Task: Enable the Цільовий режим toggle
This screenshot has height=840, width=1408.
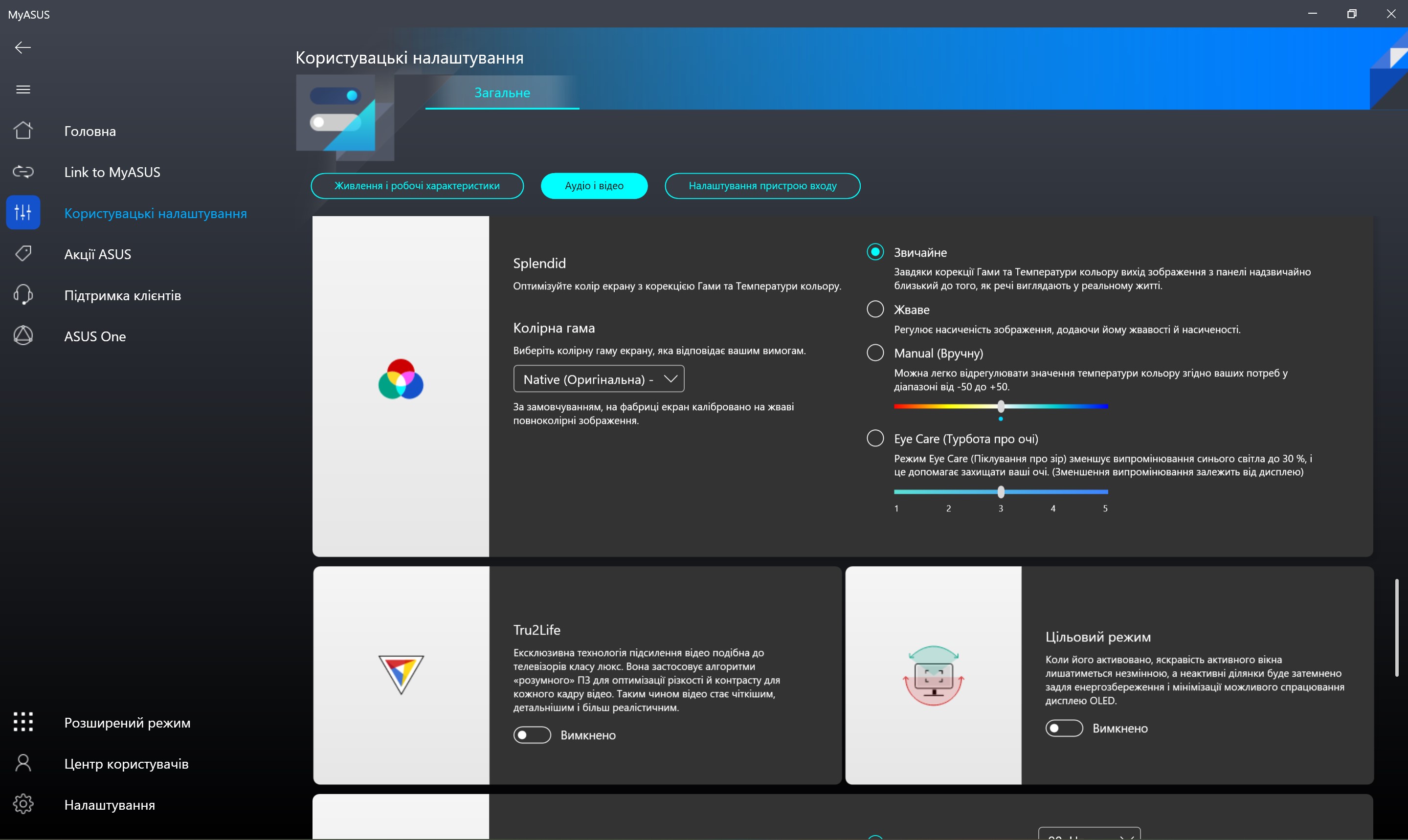Action: point(1064,728)
